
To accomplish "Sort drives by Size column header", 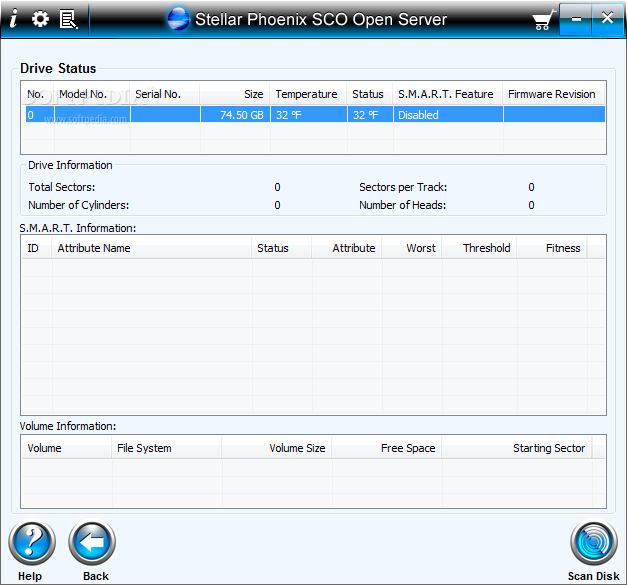I will 235,94.
